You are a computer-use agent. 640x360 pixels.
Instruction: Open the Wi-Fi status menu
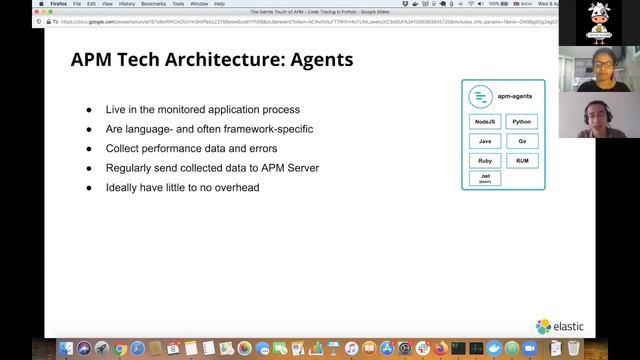coord(471,4)
